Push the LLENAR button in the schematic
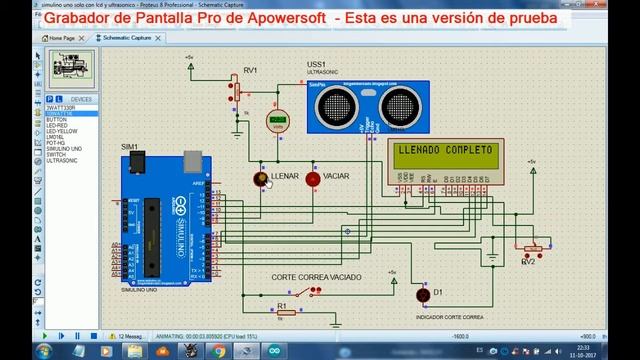 point(260,179)
